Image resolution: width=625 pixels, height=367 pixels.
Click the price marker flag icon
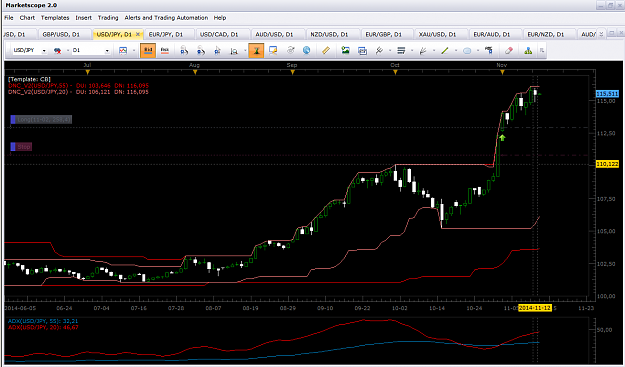pos(488,50)
